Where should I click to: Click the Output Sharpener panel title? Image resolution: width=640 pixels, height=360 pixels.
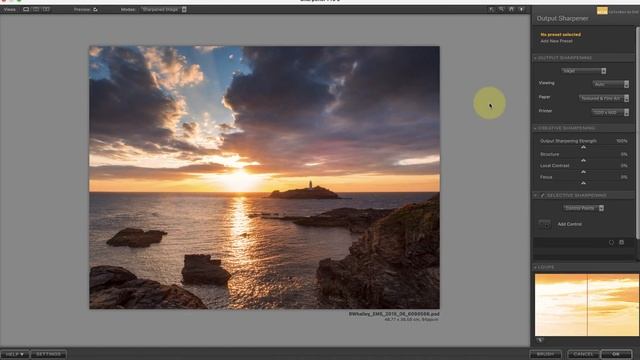[562, 18]
